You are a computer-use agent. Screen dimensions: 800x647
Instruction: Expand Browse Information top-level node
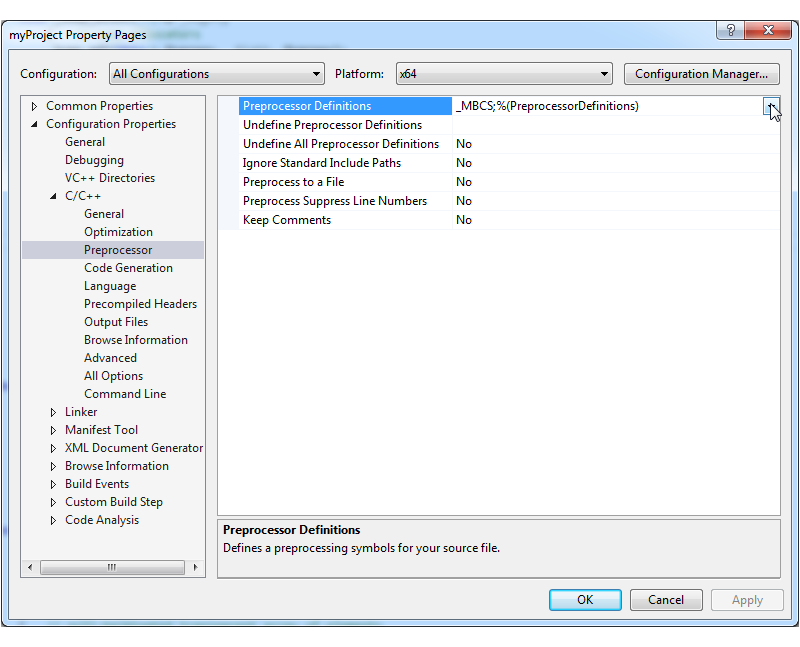point(53,466)
